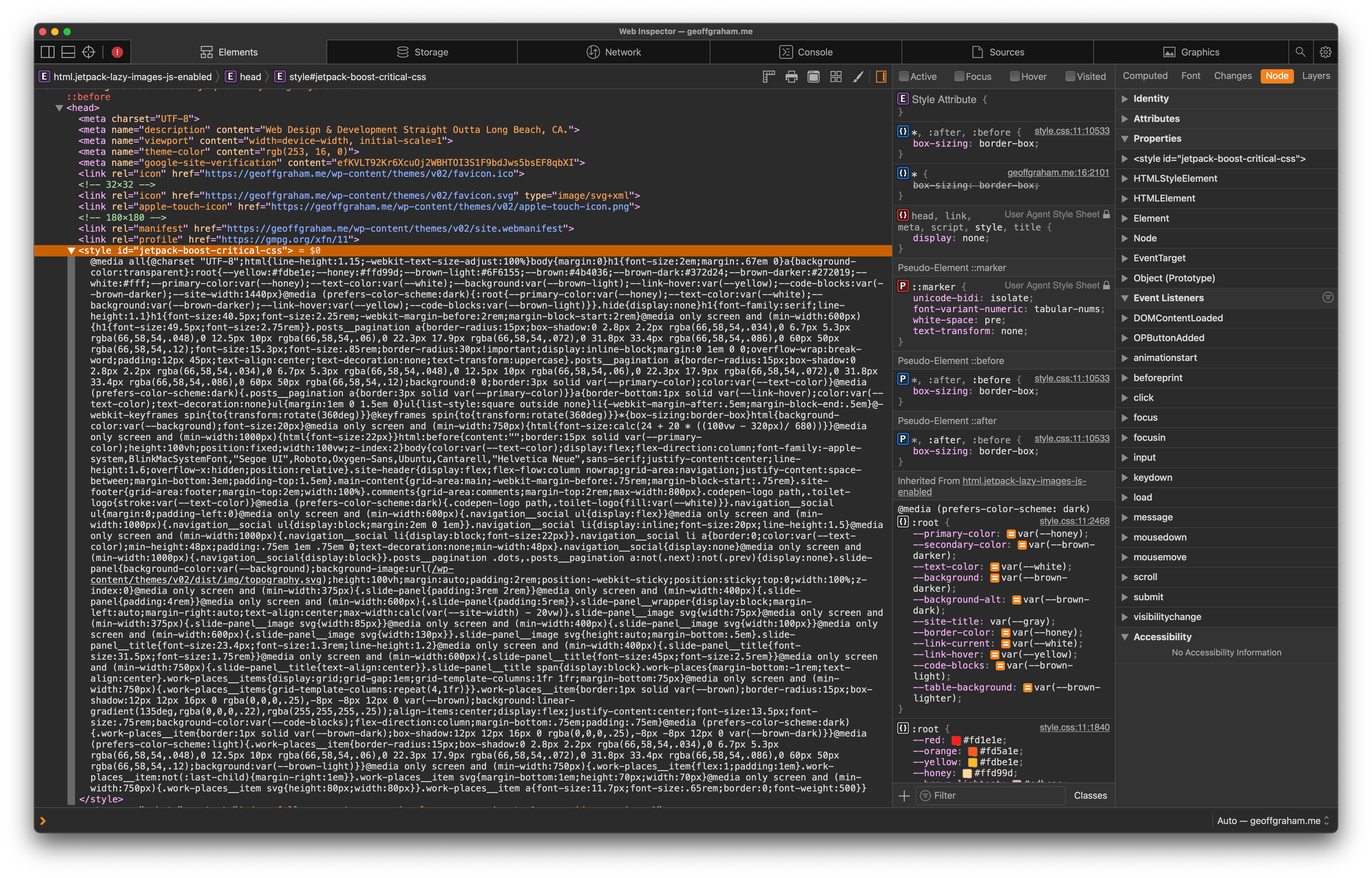Open the issues/errors indicator icon
The width and height of the screenshot is (1372, 878).
pos(117,51)
